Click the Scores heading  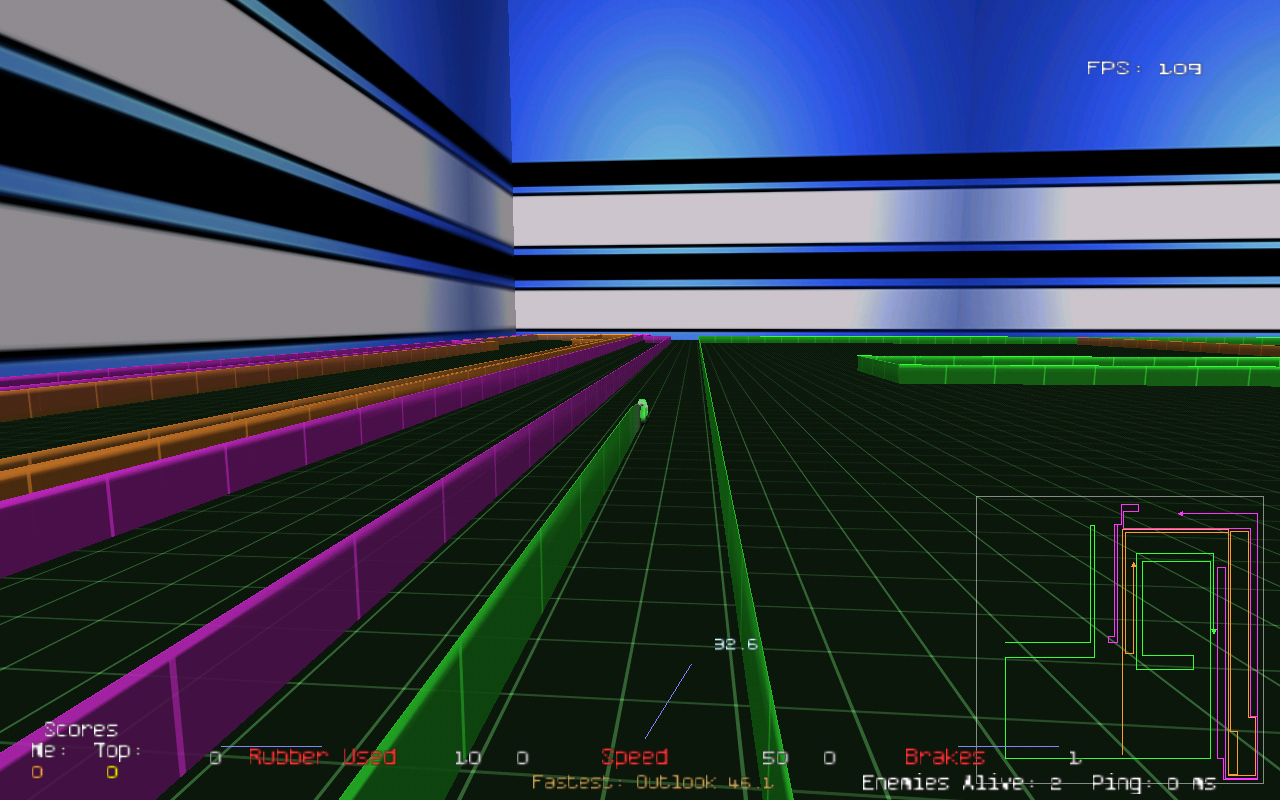80,730
